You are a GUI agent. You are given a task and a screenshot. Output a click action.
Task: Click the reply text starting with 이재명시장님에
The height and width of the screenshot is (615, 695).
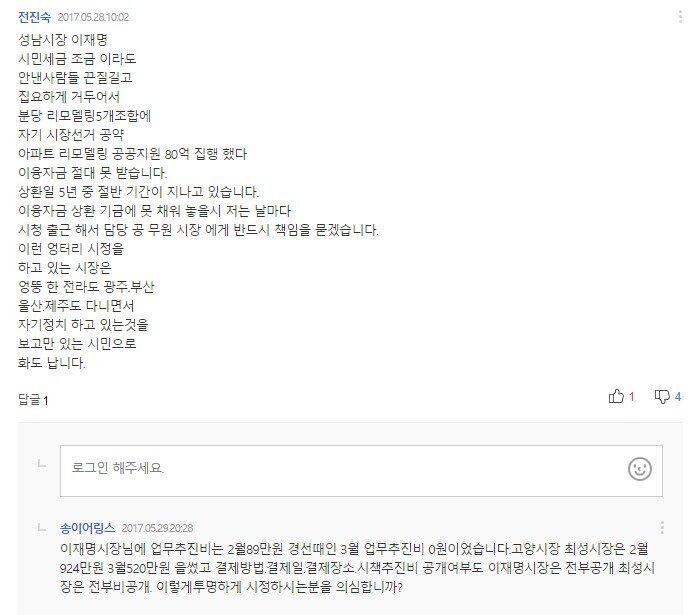(357, 568)
